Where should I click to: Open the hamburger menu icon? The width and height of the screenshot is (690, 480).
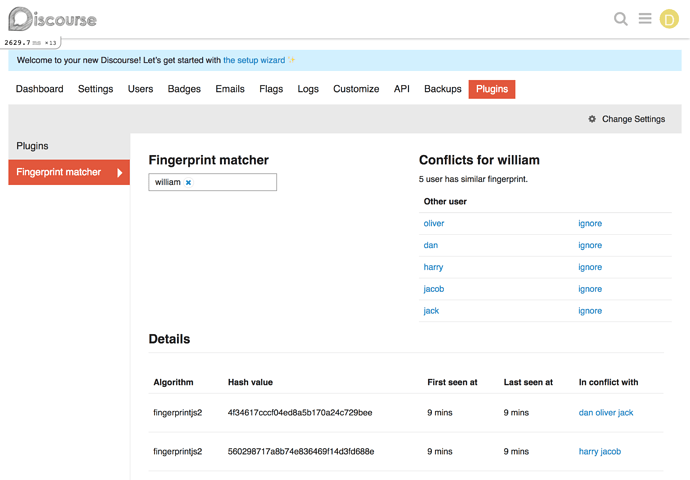point(645,18)
